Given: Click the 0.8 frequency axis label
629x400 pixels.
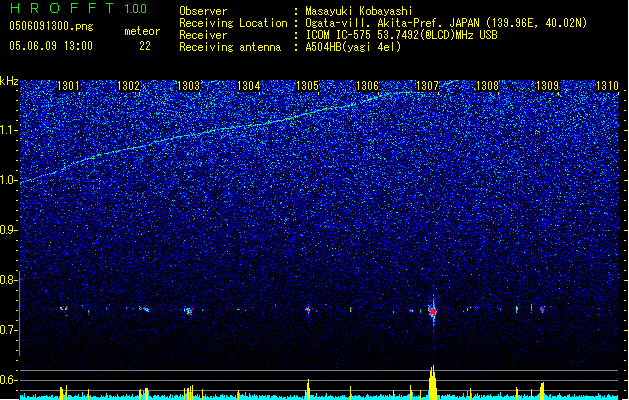Looking at the screenshot, I should 9,280.
